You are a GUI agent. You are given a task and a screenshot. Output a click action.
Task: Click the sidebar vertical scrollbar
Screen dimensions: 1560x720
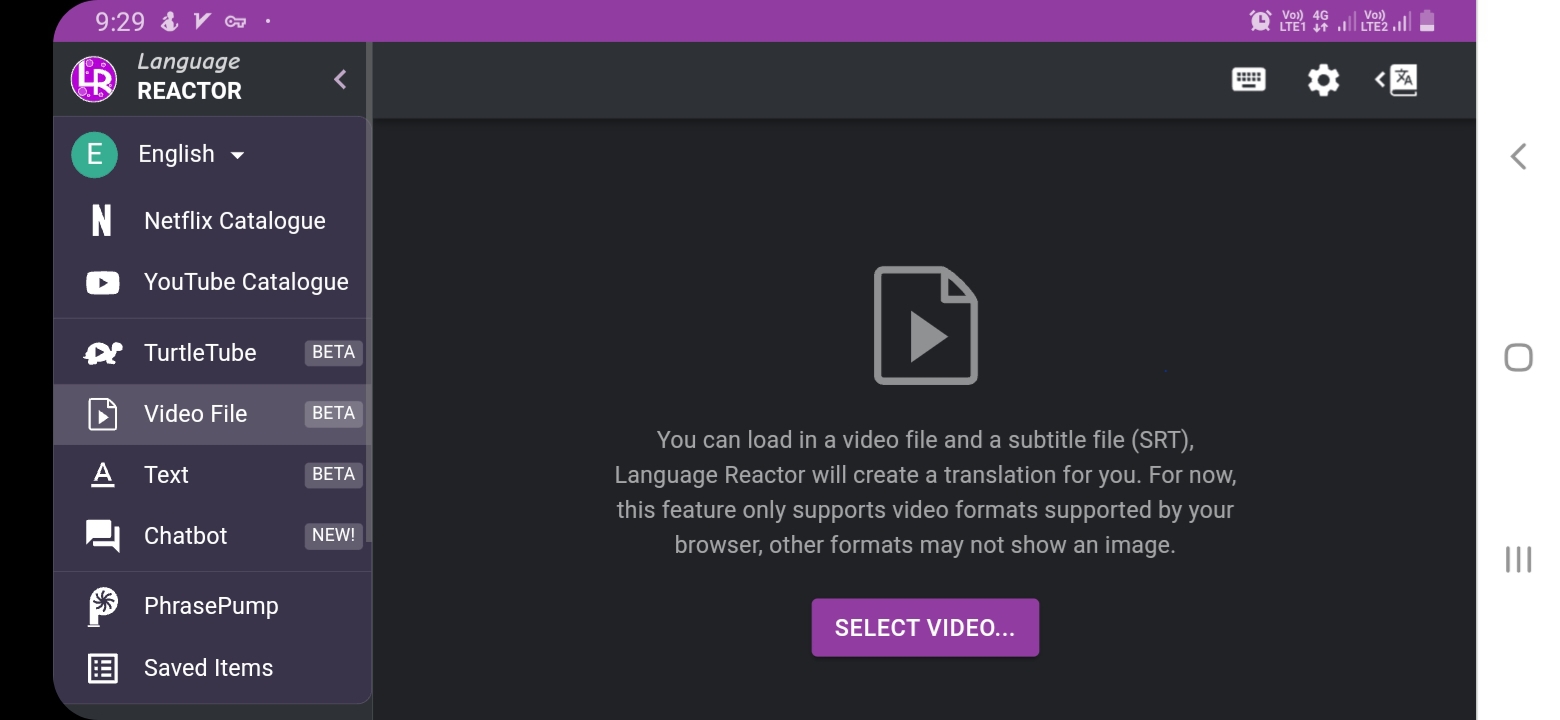[x=369, y=292]
